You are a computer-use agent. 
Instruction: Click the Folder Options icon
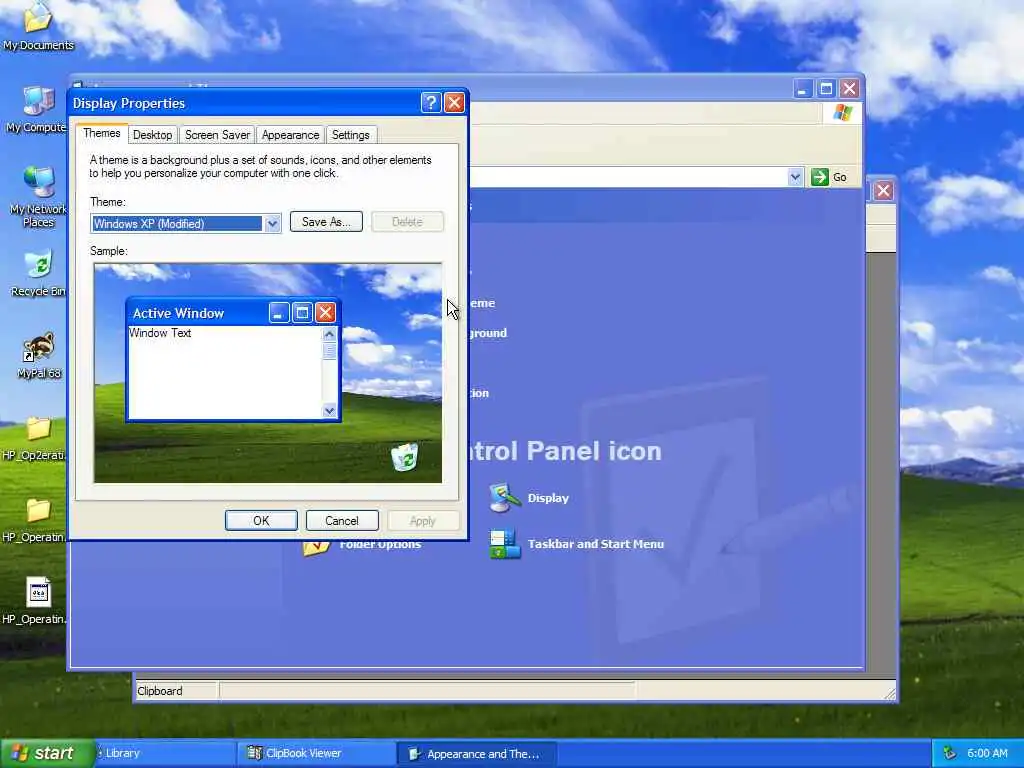coord(316,547)
